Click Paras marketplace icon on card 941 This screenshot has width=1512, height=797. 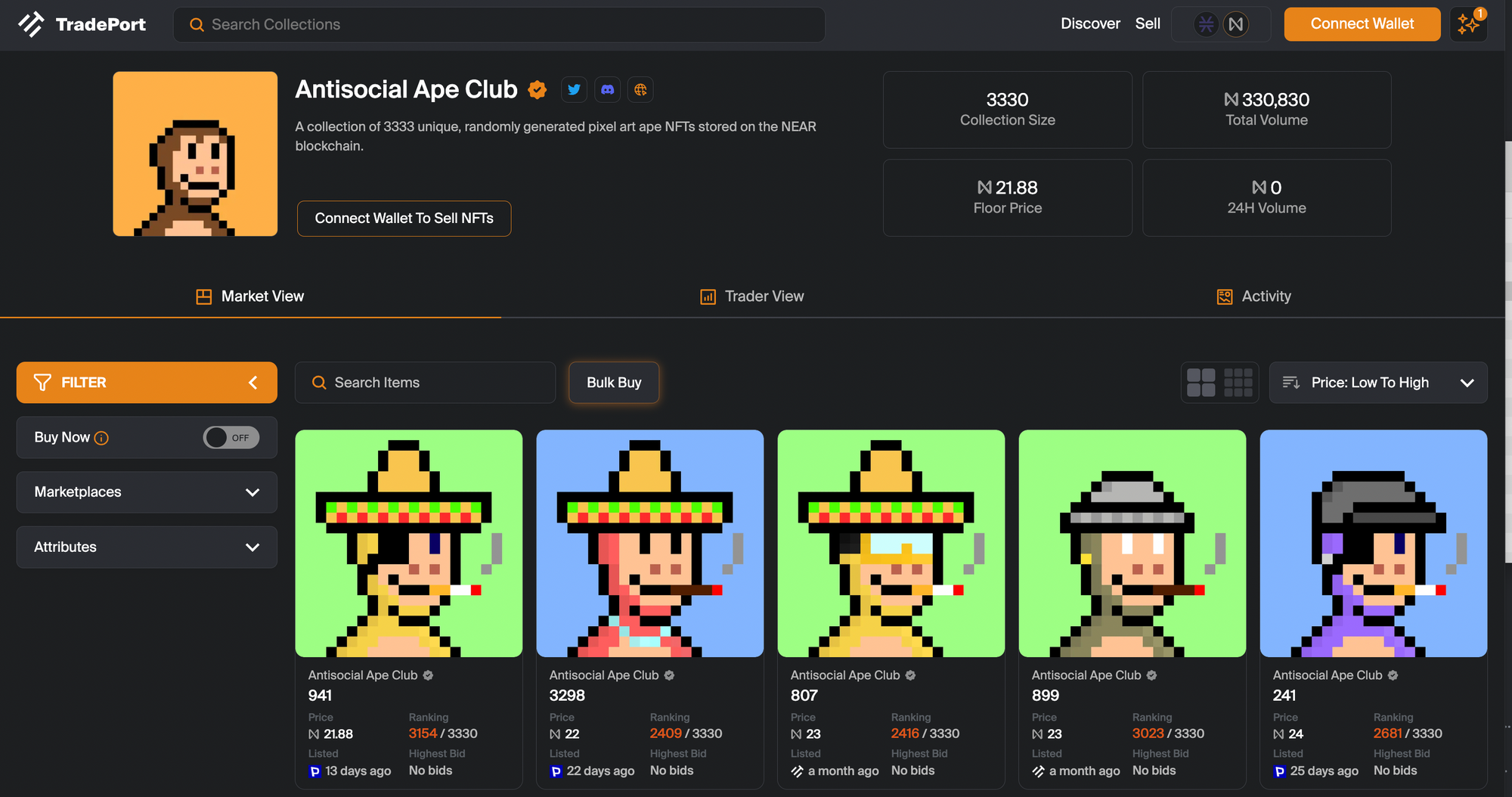point(314,771)
